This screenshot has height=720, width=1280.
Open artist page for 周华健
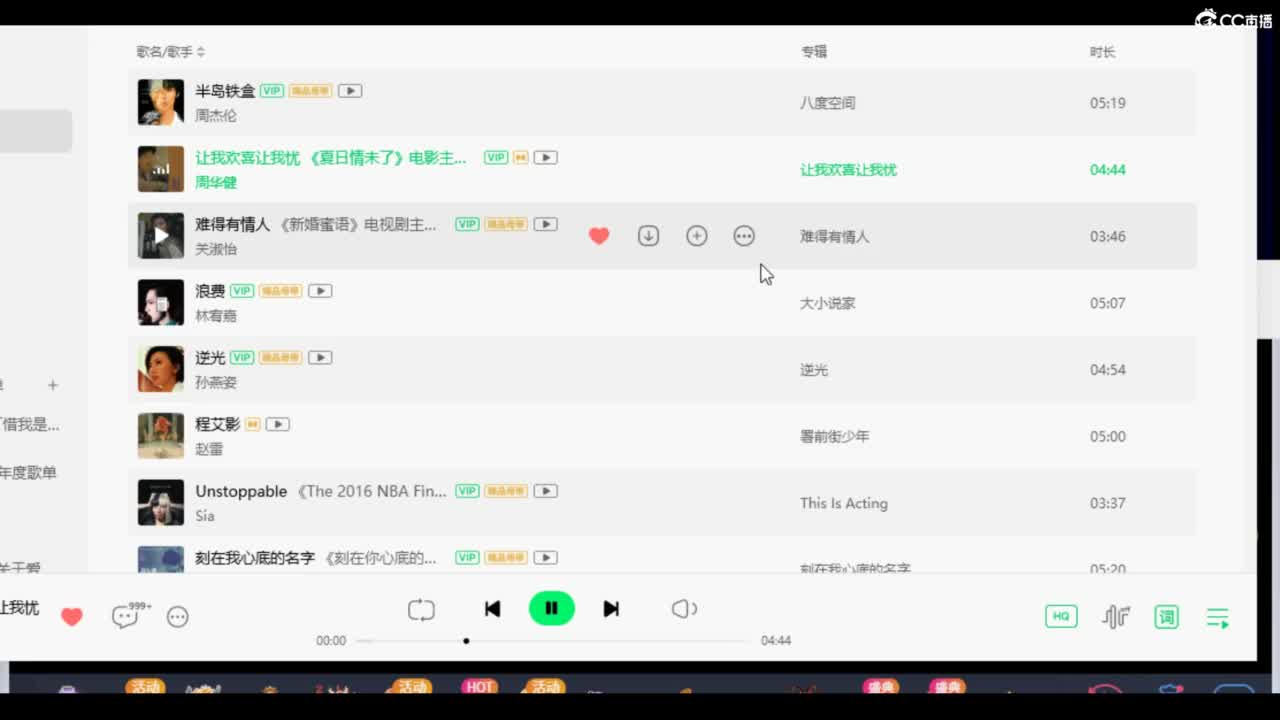[216, 183]
